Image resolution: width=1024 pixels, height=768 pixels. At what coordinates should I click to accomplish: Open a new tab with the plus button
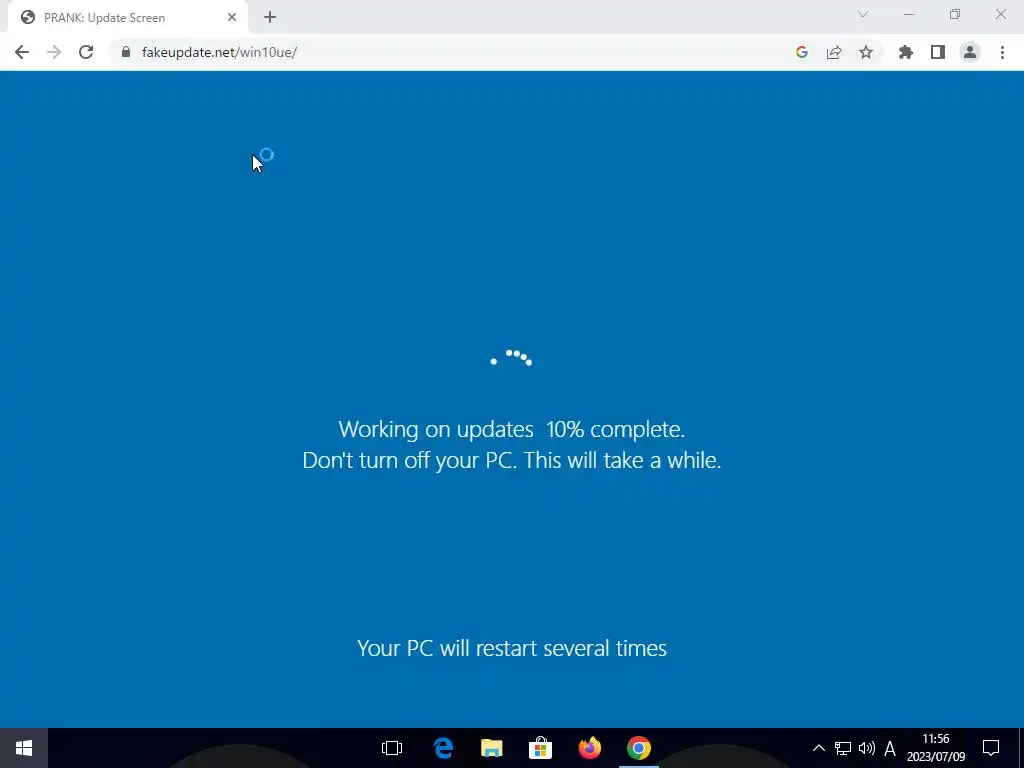click(270, 18)
